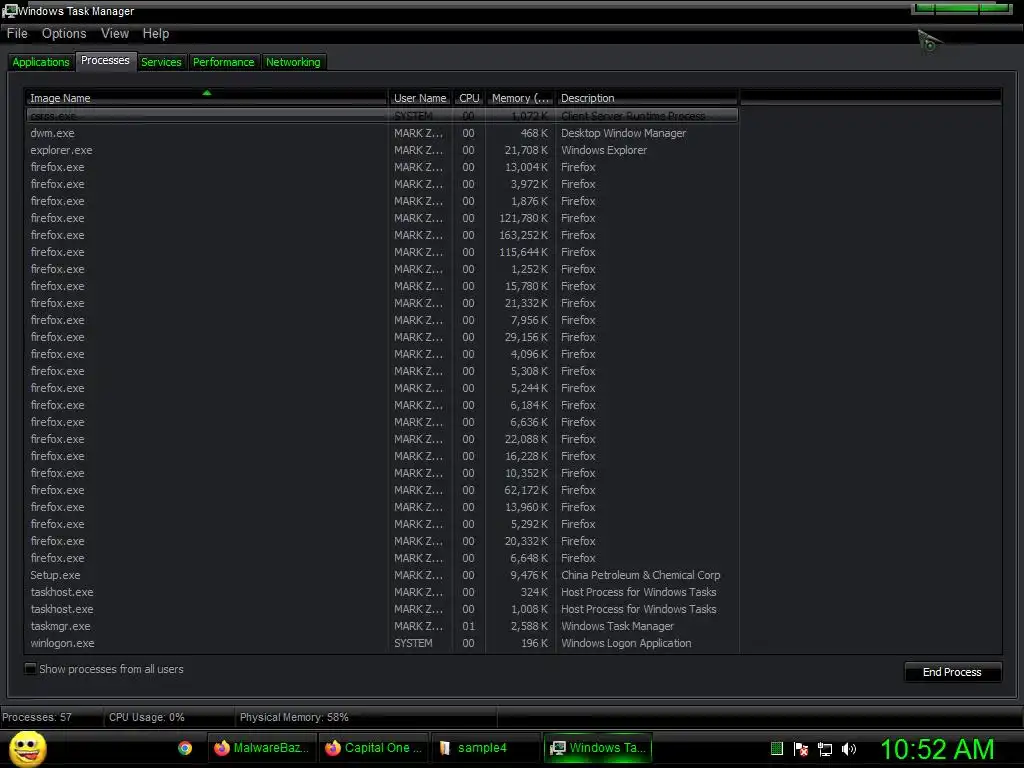The width and height of the screenshot is (1024, 768).
Task: Sort by the Image Name column header
Action: 206,98
